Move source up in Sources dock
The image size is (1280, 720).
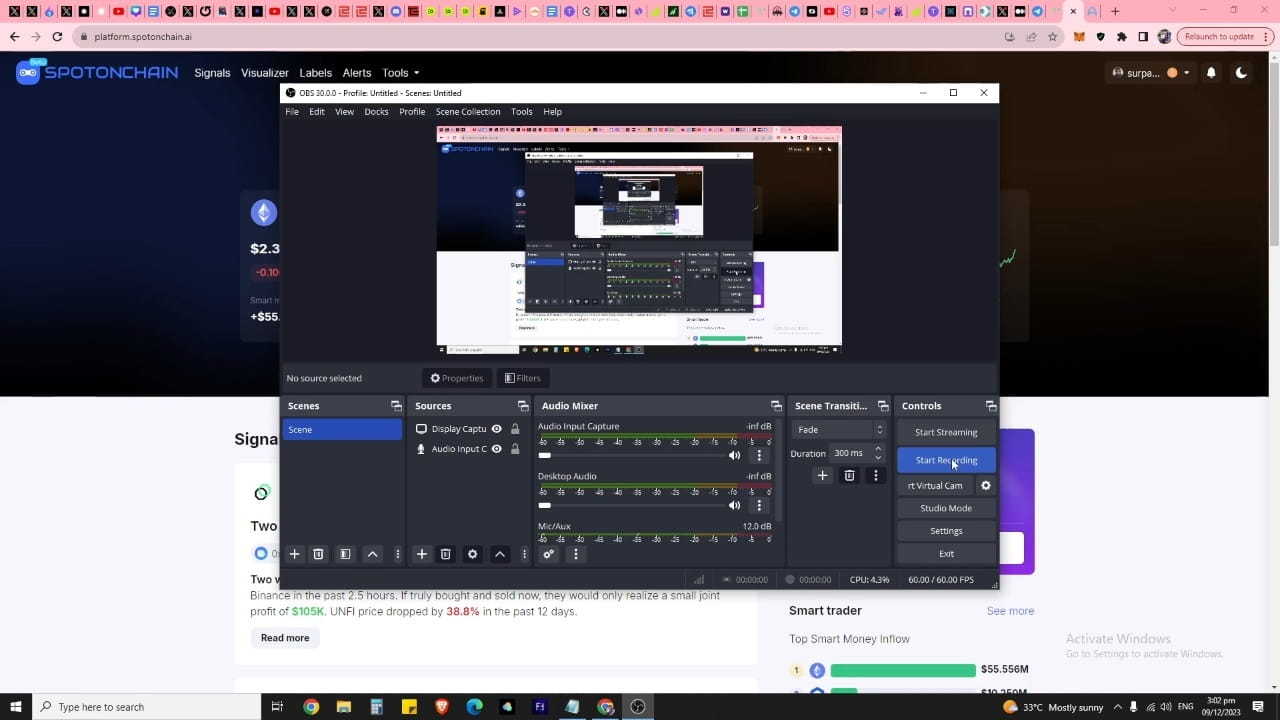[x=500, y=554]
